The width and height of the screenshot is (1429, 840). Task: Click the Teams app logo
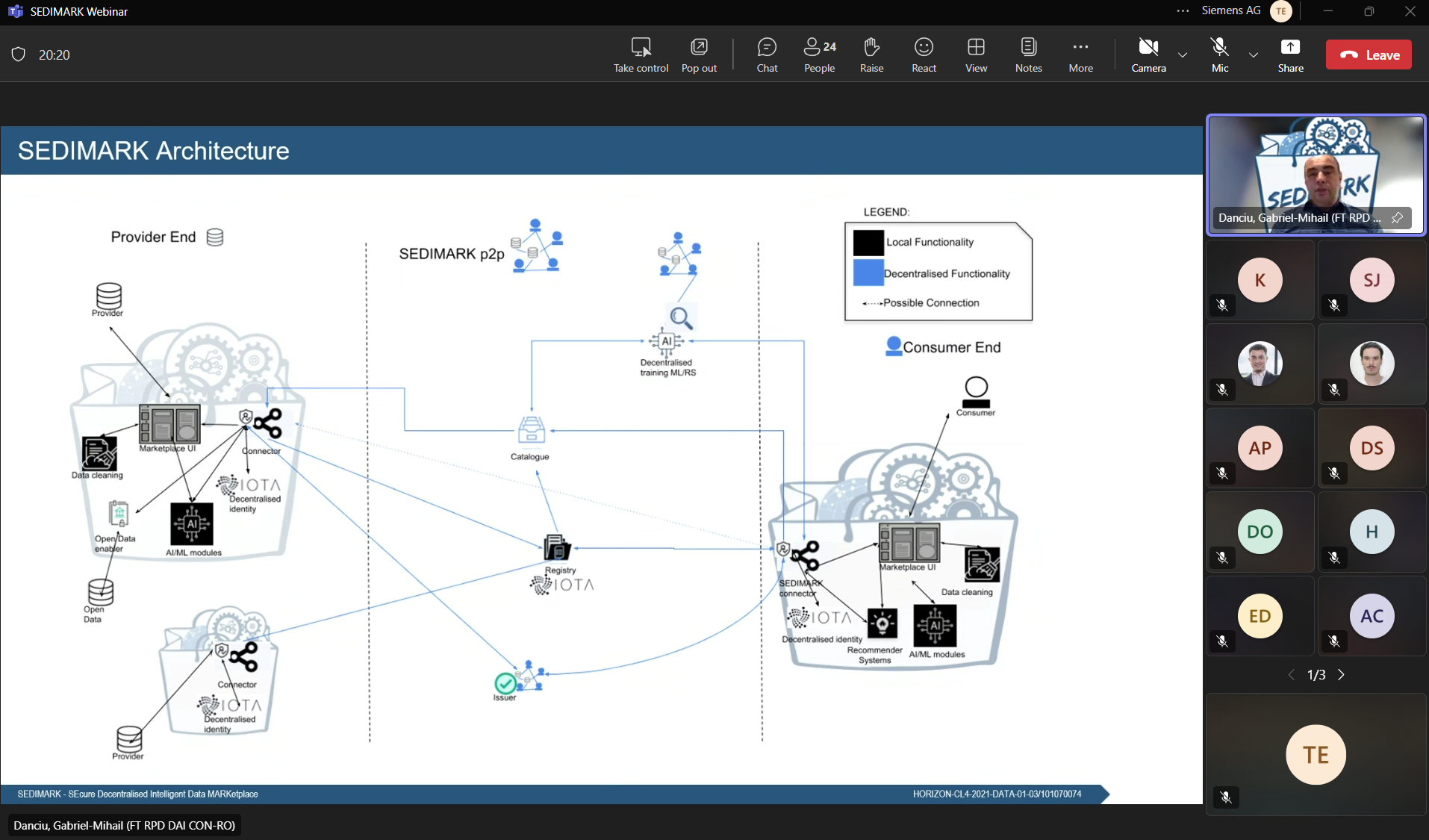coord(15,11)
